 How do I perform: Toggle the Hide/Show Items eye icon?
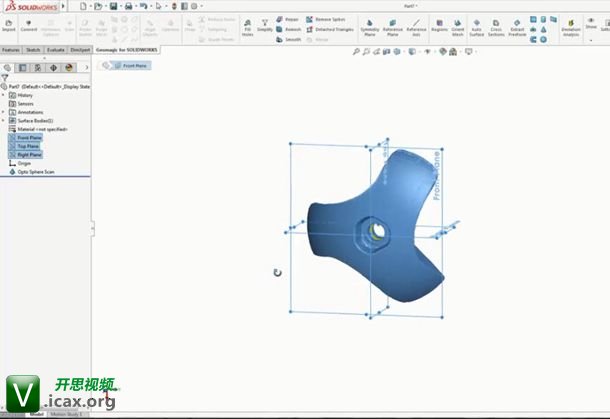pos(427,51)
